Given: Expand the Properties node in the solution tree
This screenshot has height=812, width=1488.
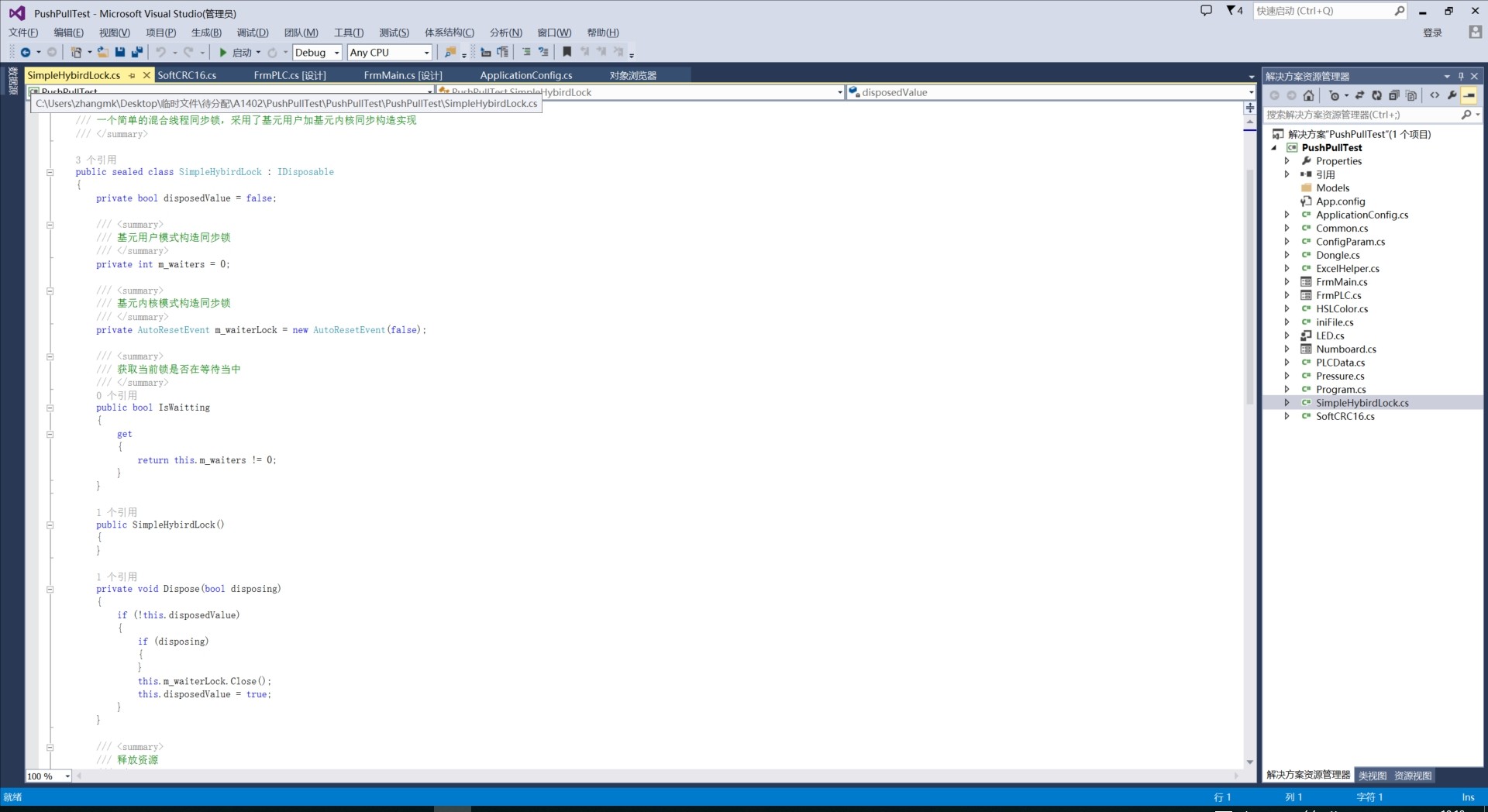Looking at the screenshot, I should point(1287,161).
